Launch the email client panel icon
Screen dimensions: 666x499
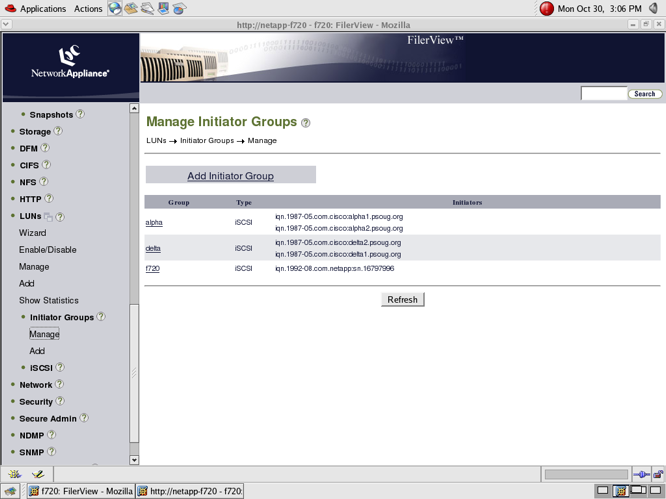(x=131, y=8)
